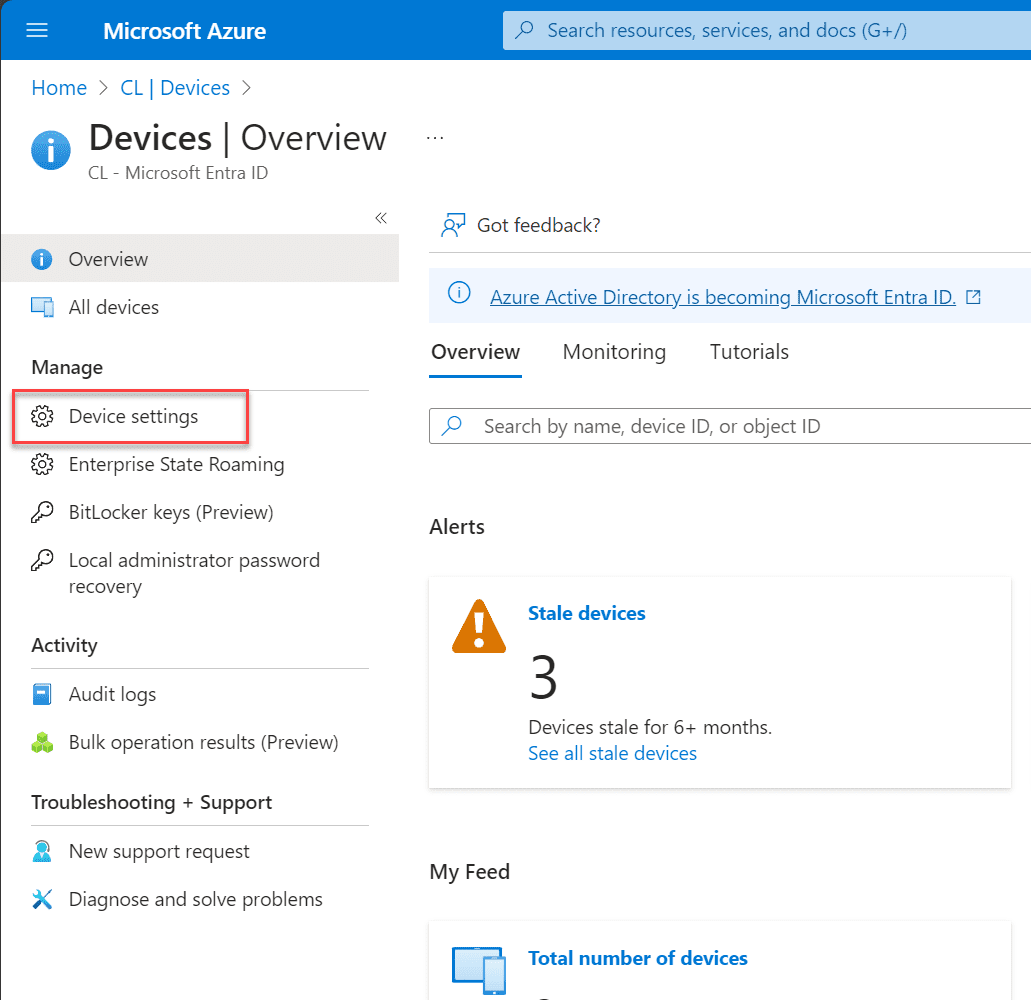The image size is (1031, 1000).
Task: Click the All devices icon
Action: (x=42, y=307)
